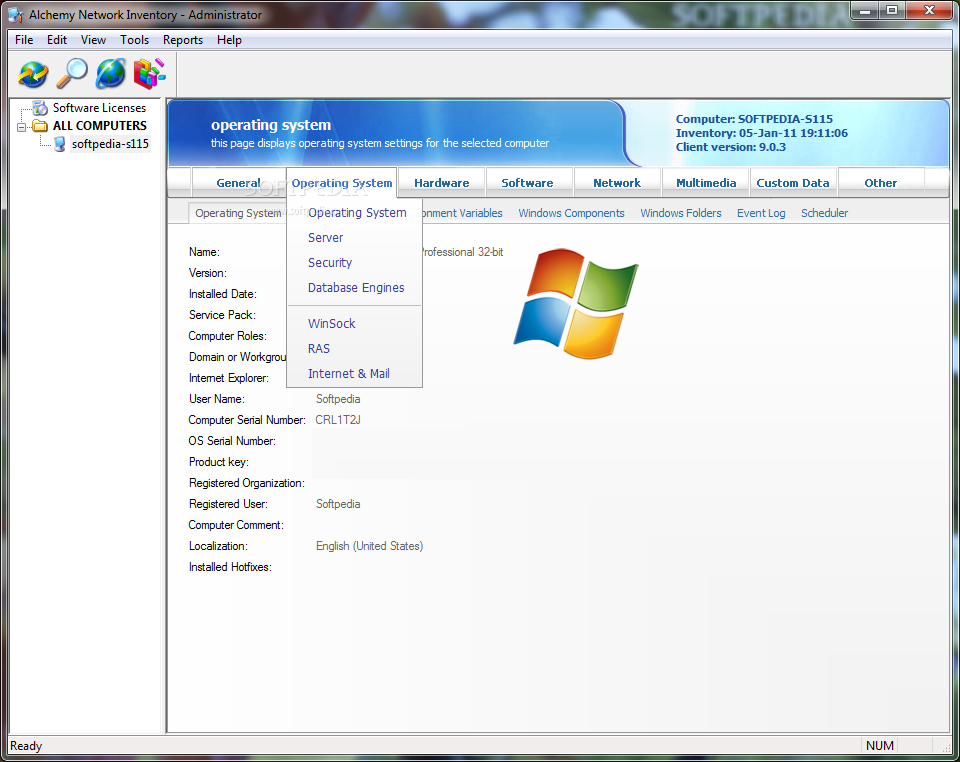The height and width of the screenshot is (762, 960).
Task: Collapse the ALL COMPUTERS tree node
Action: [22, 127]
